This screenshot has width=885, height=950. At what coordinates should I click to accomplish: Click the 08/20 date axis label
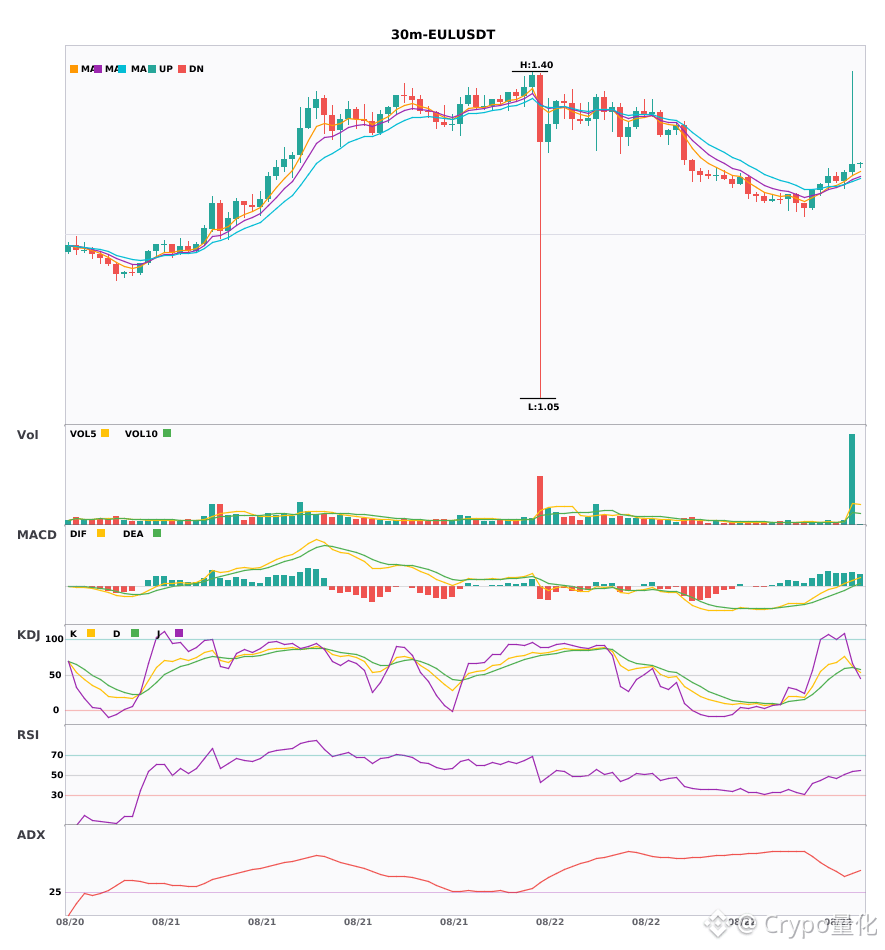(x=70, y=922)
